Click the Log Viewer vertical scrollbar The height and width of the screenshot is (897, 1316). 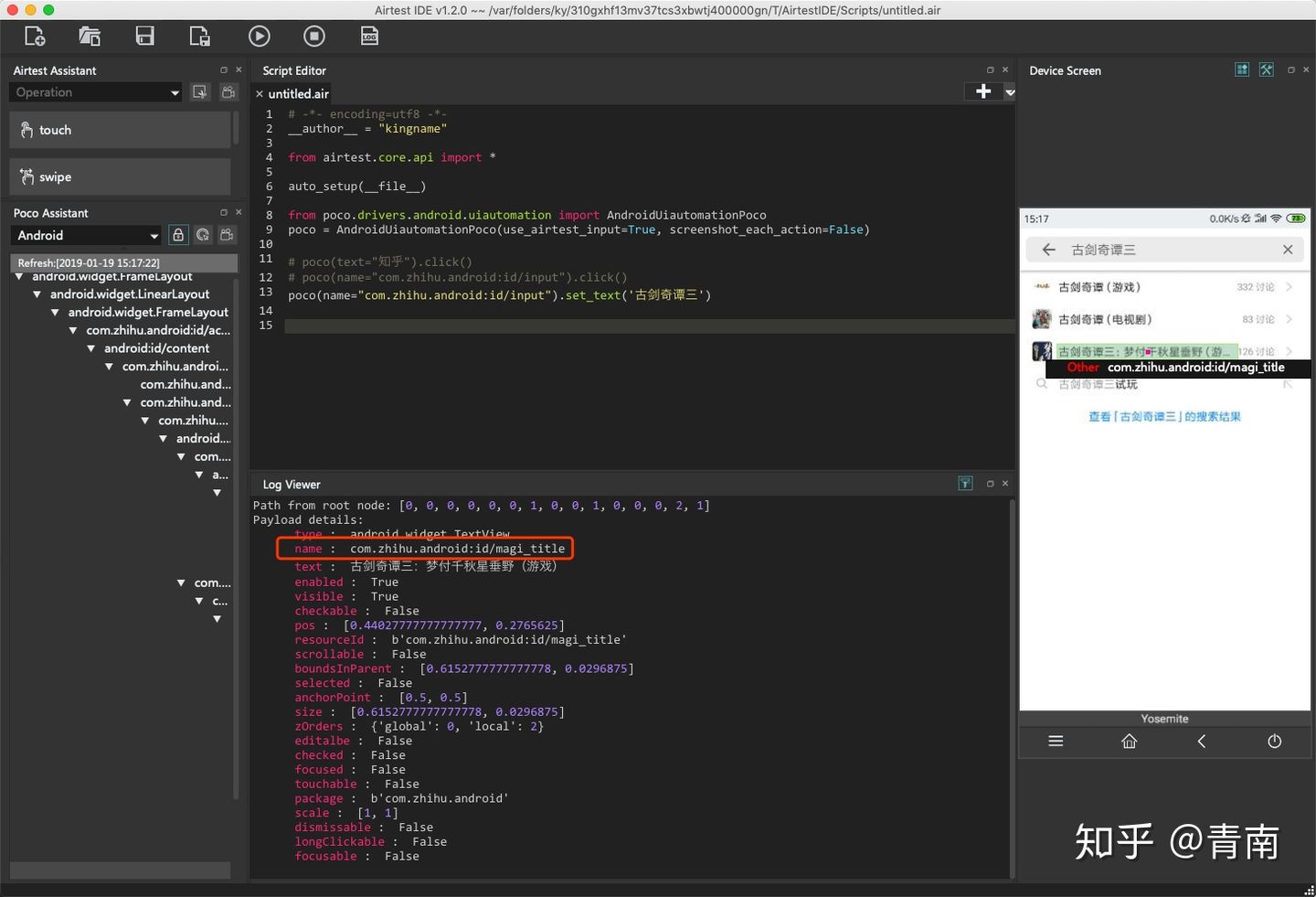point(1012,688)
